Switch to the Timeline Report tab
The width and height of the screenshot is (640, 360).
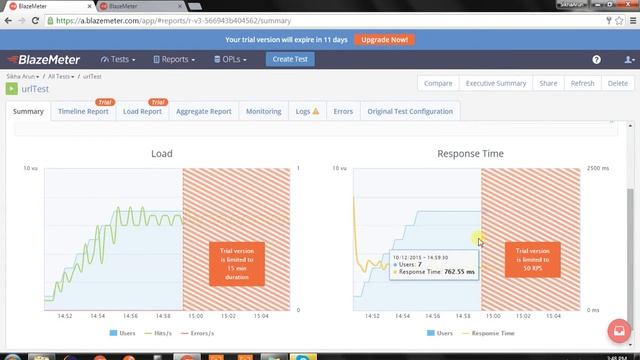tap(83, 111)
